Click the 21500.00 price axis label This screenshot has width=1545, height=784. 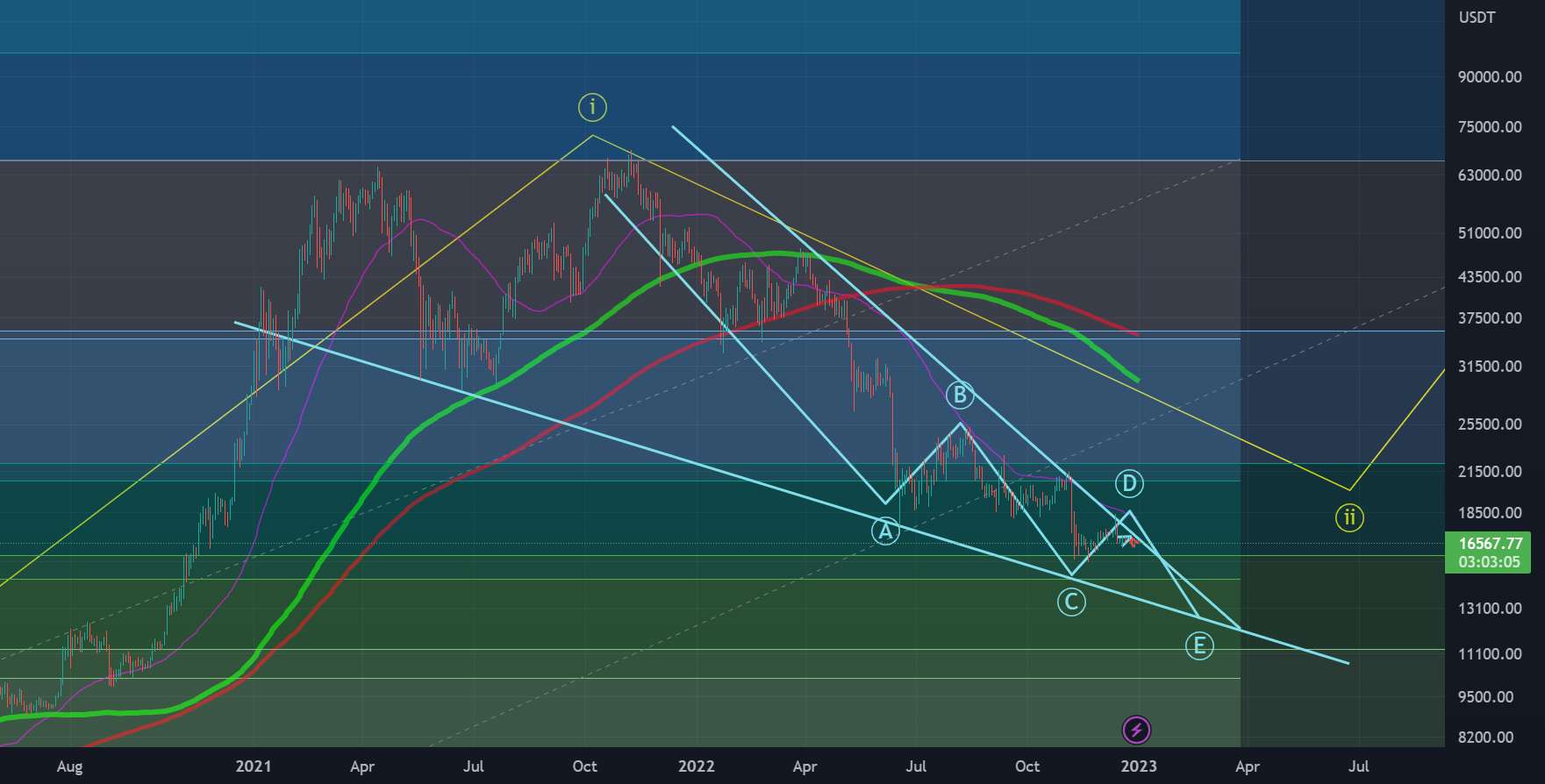point(1490,472)
